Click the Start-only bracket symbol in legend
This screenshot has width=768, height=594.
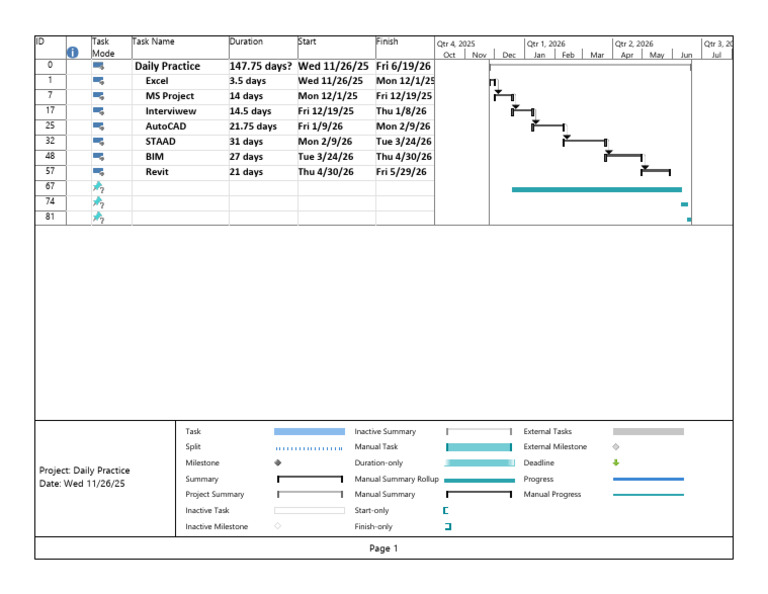tap(446, 510)
